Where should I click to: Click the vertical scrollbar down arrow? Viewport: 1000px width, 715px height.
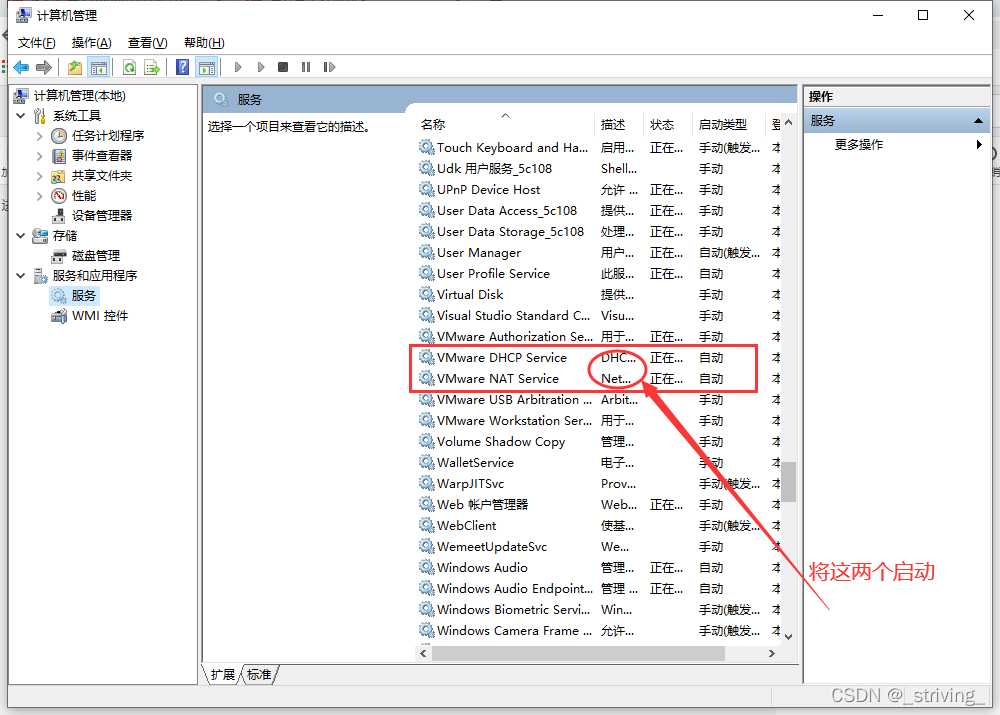[x=789, y=636]
